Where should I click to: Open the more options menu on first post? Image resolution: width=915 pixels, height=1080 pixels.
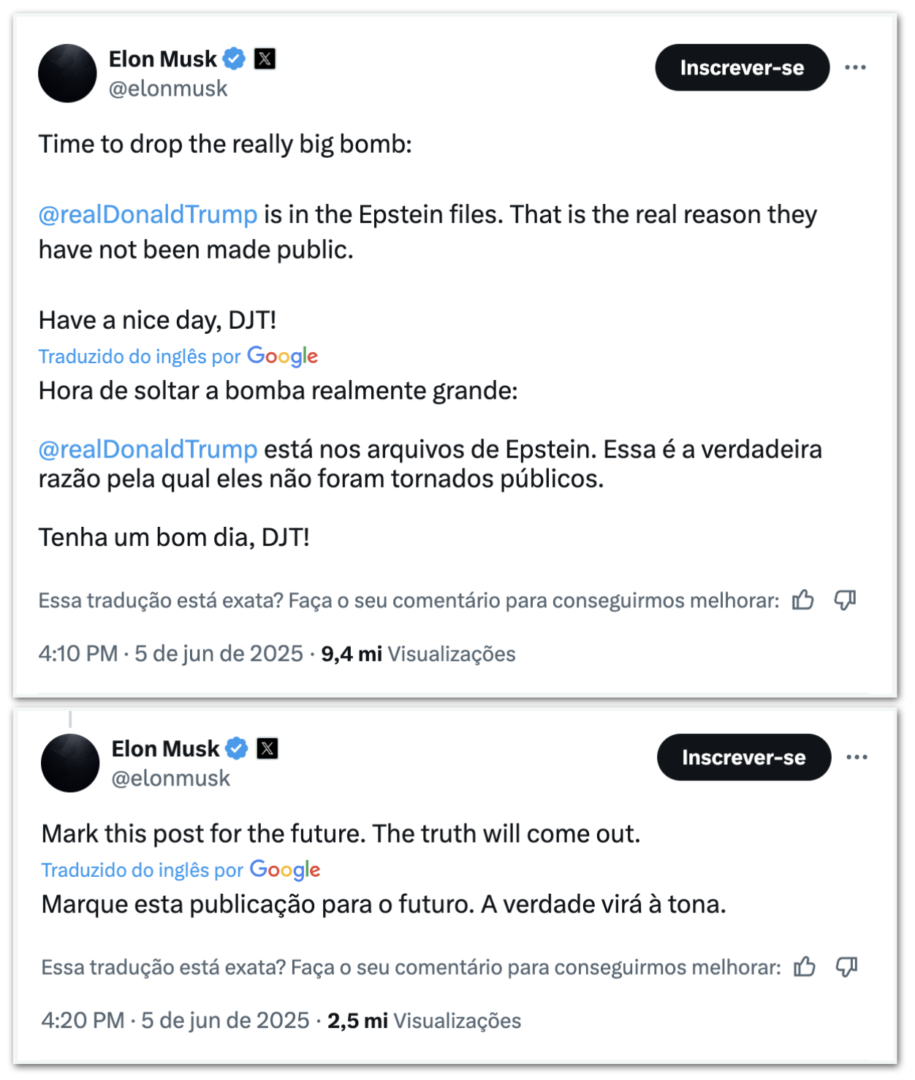(855, 68)
